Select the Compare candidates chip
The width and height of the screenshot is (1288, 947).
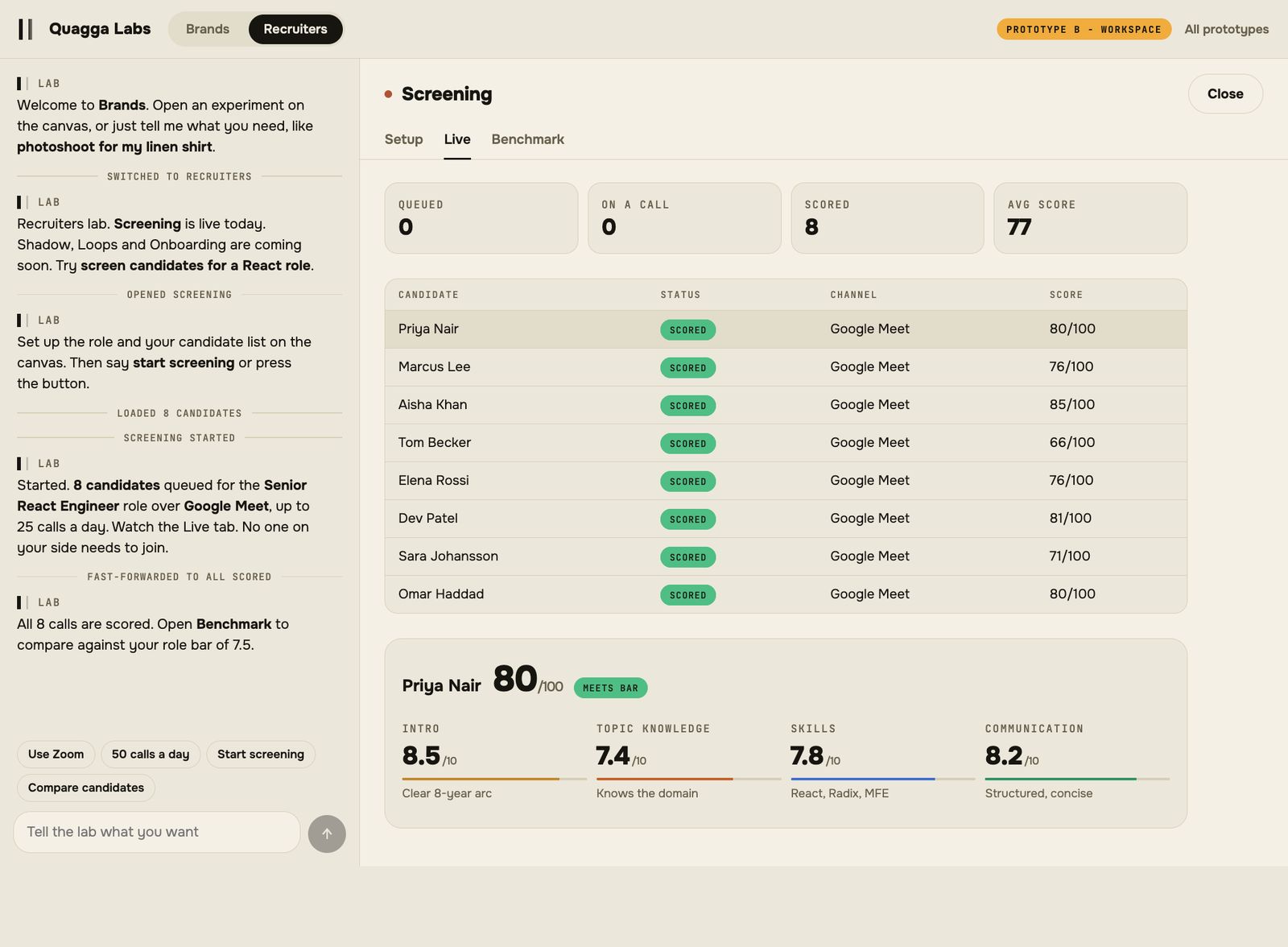(x=86, y=788)
